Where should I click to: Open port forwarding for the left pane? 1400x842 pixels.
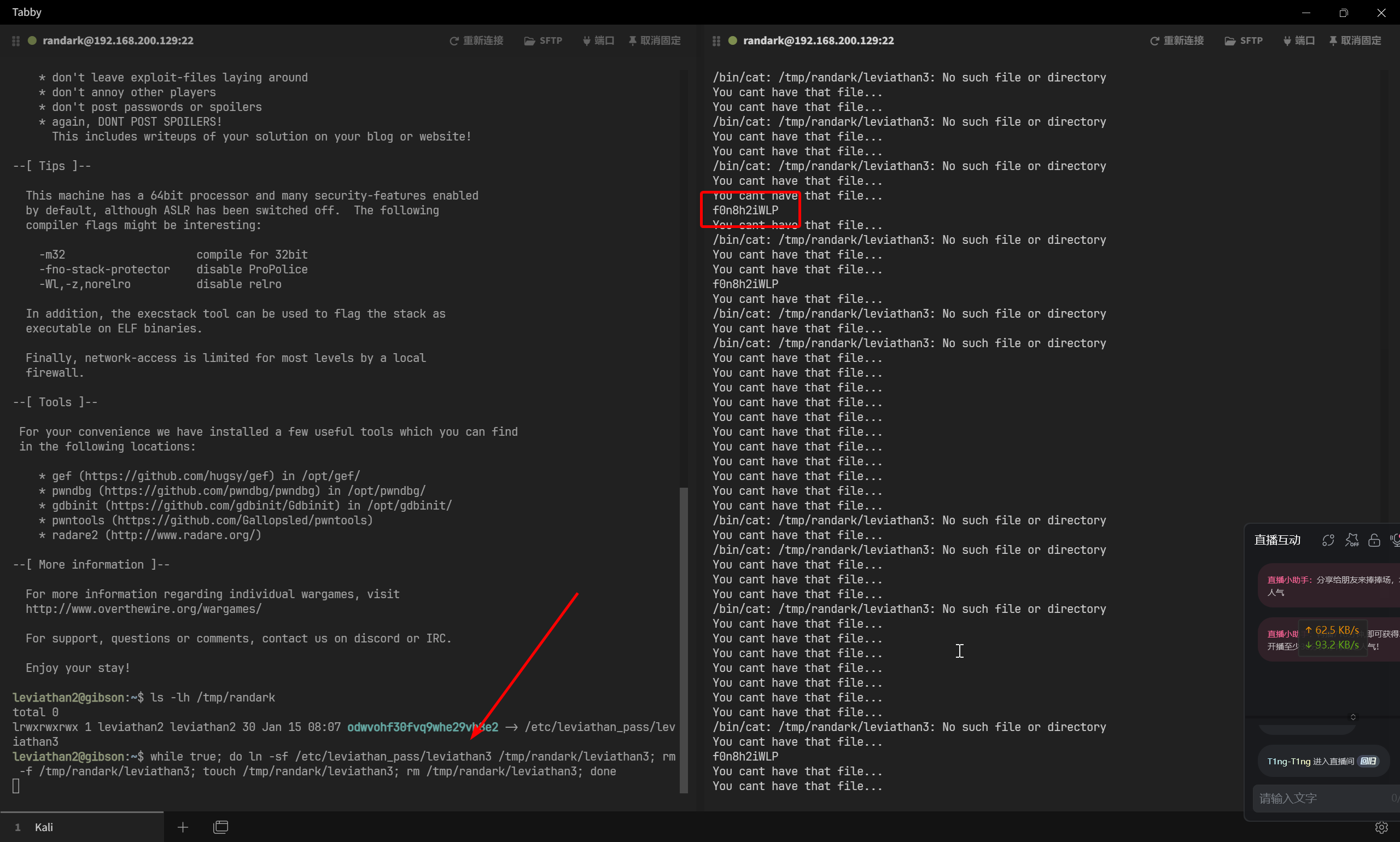click(x=598, y=41)
